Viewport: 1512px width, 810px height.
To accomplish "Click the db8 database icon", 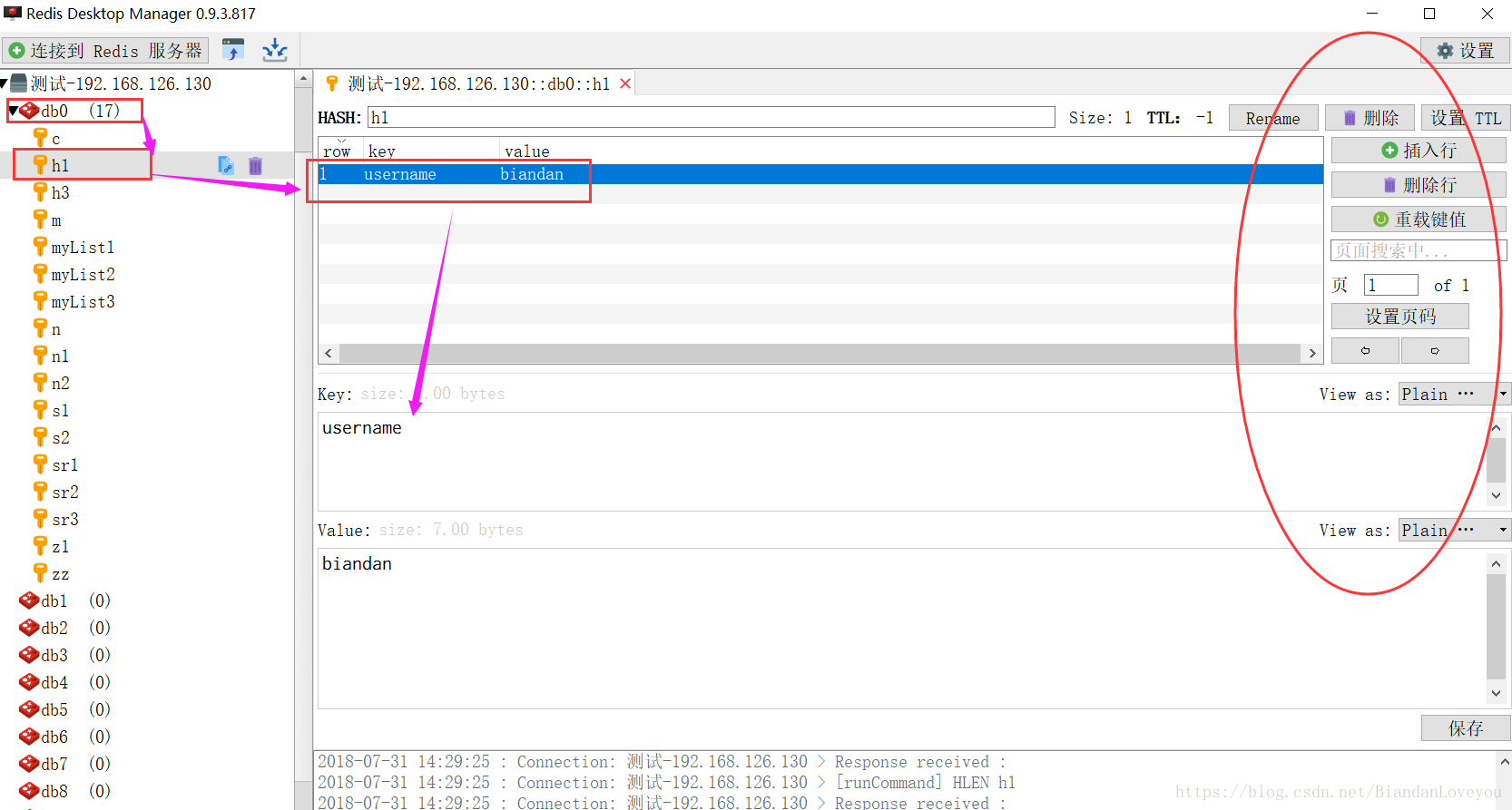I will [29, 791].
